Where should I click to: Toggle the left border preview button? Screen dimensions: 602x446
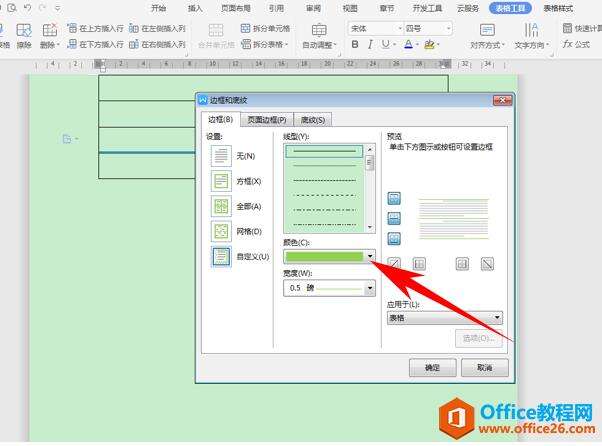(x=419, y=264)
